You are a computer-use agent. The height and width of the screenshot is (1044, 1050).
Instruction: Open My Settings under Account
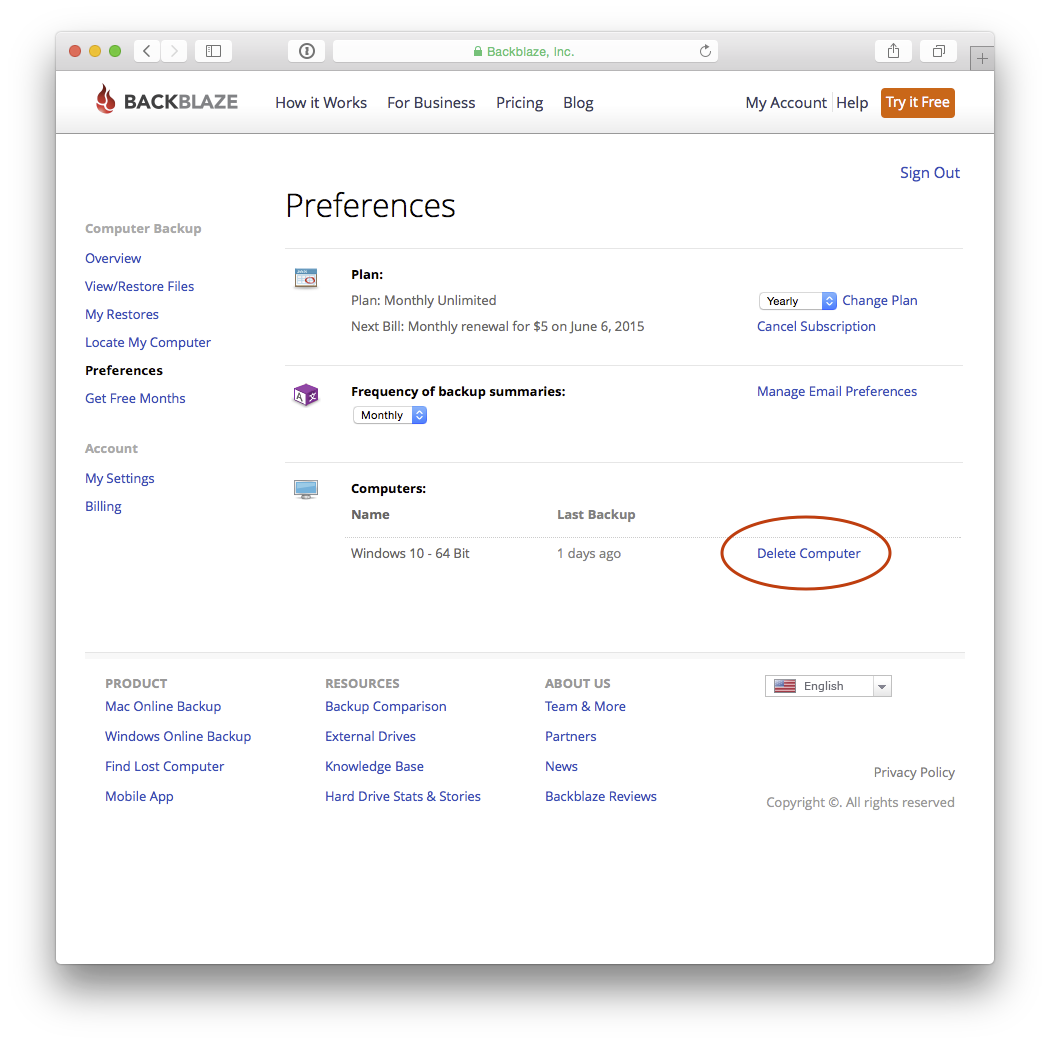(120, 478)
